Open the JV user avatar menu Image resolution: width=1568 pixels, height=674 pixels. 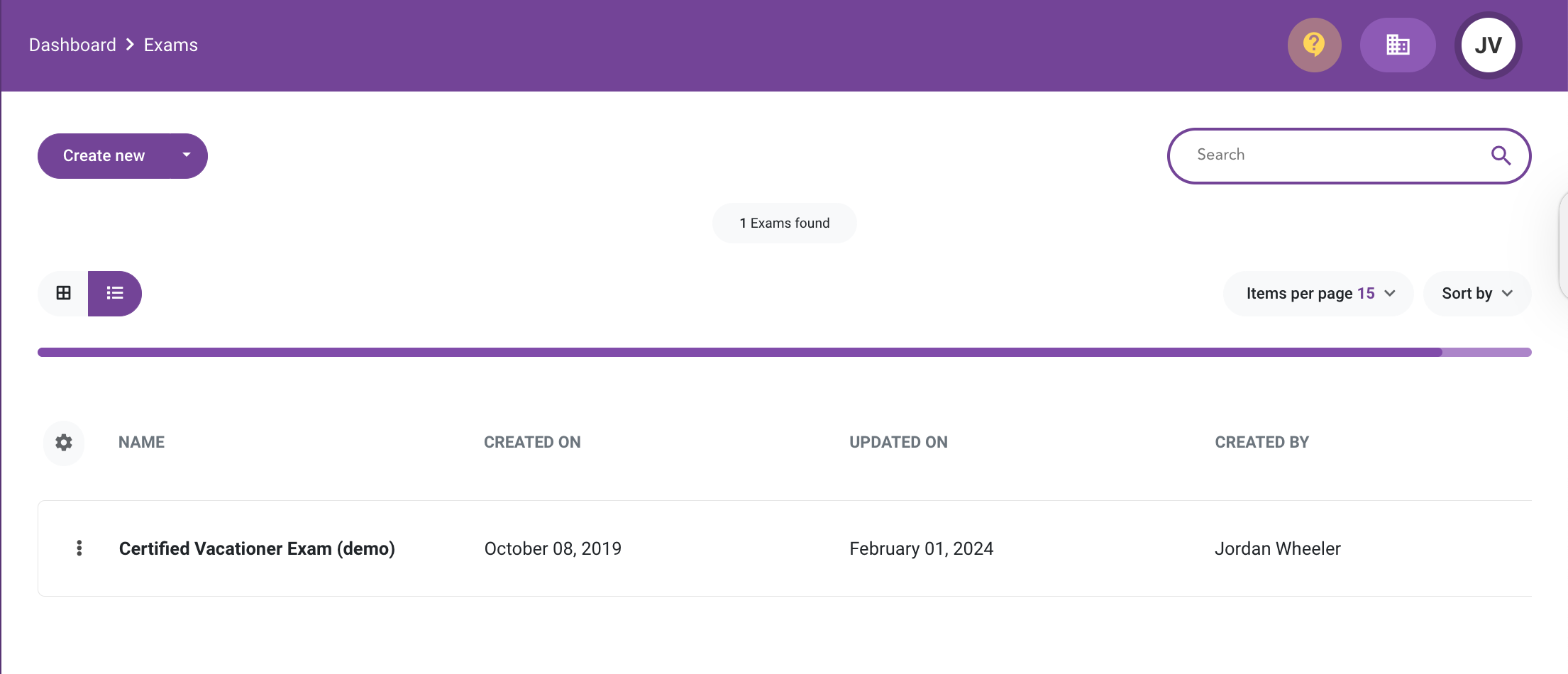[x=1488, y=45]
